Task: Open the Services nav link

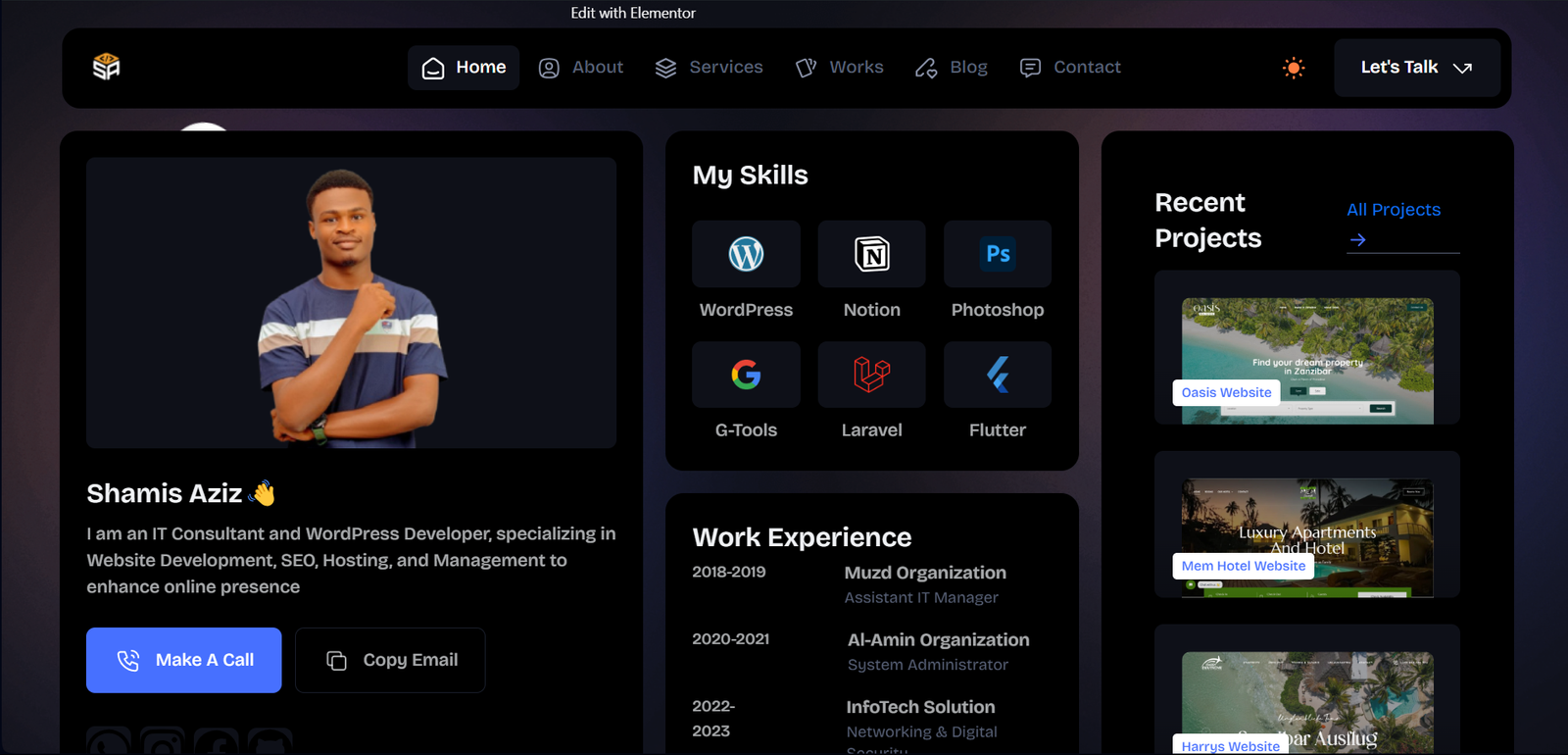Action: click(x=709, y=68)
